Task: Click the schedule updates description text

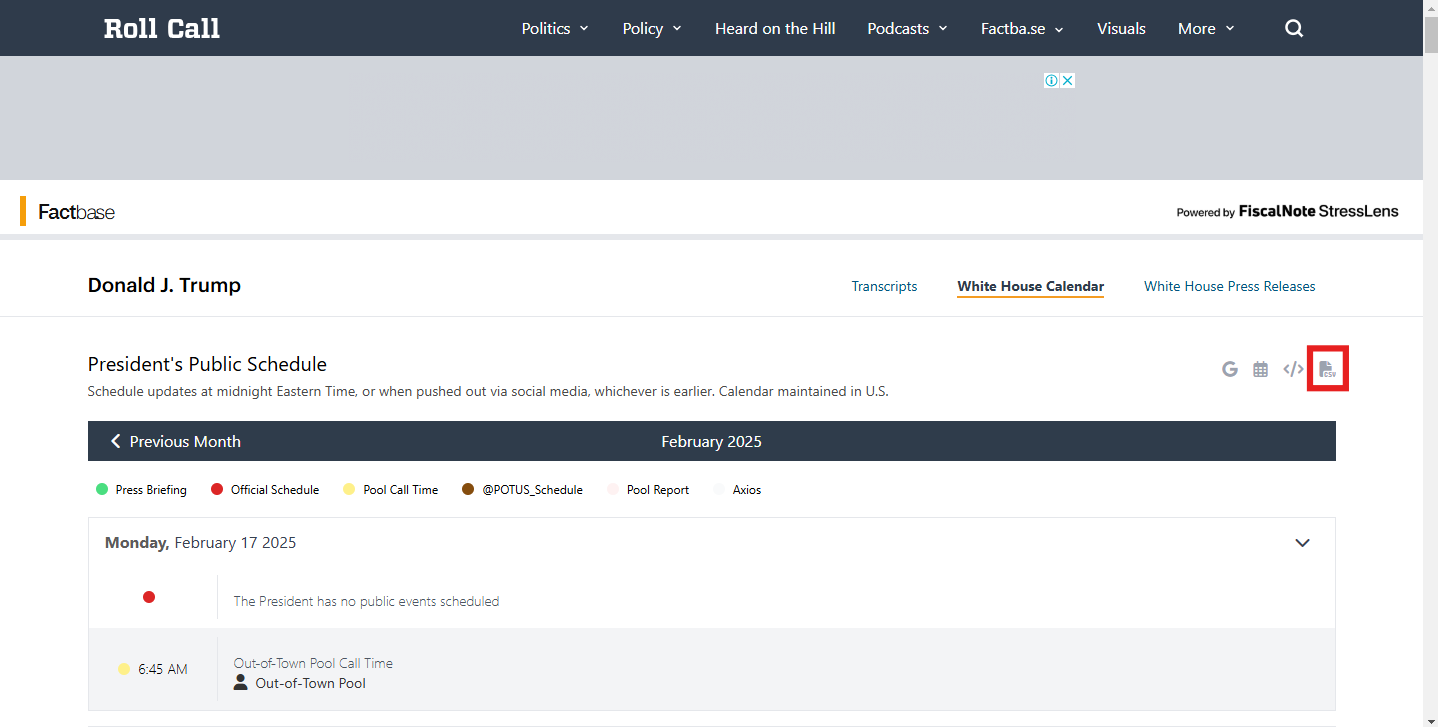Action: click(488, 391)
